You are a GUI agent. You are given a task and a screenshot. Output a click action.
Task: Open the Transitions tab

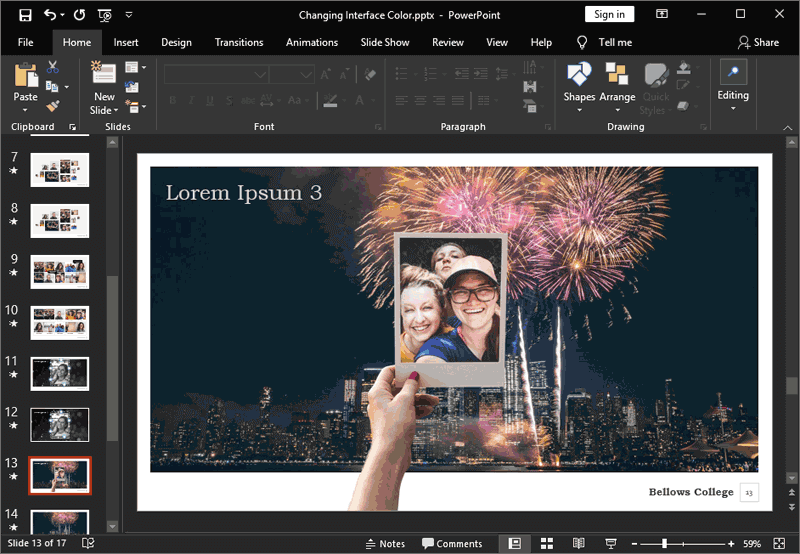coord(238,42)
